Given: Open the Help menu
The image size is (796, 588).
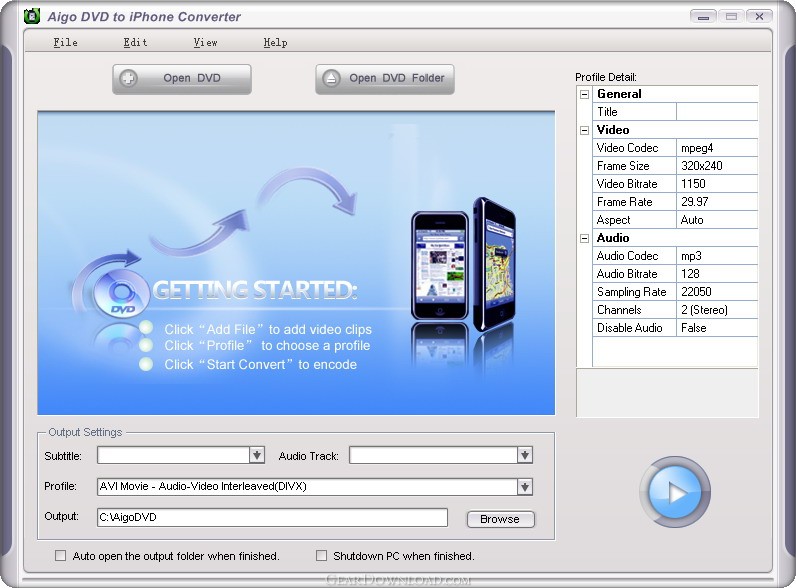Looking at the screenshot, I should click(276, 43).
